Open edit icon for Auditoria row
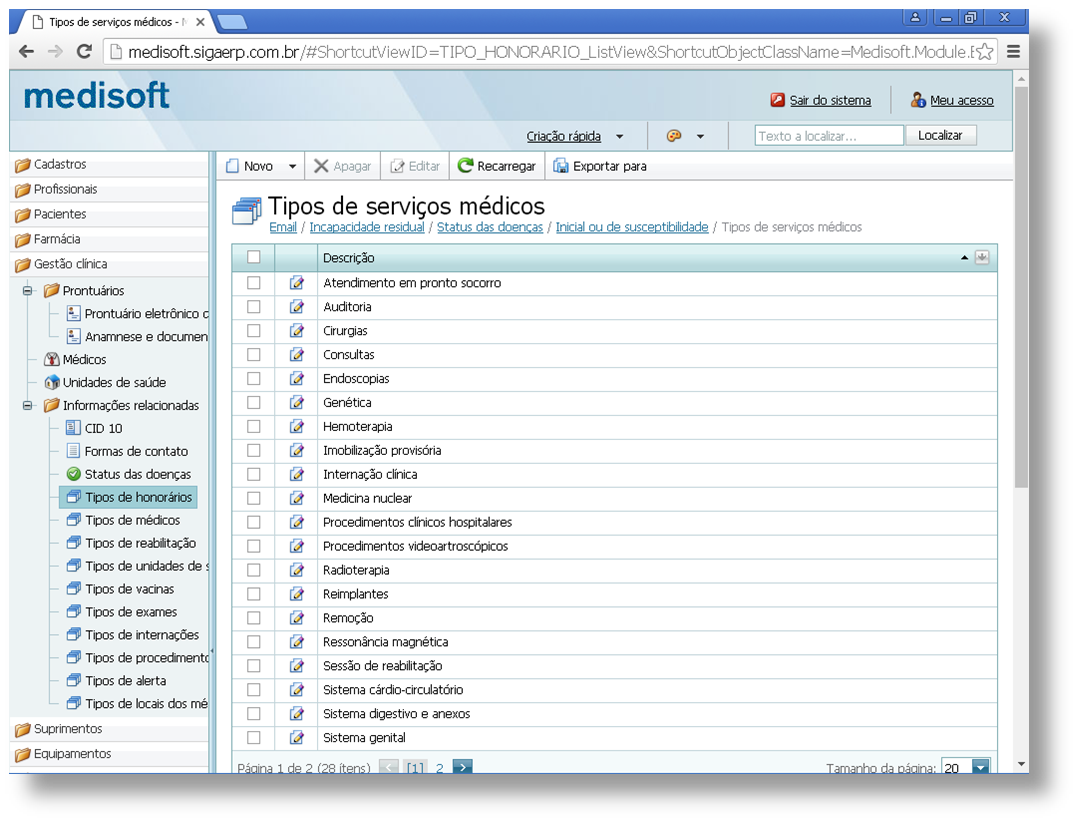 [296, 307]
